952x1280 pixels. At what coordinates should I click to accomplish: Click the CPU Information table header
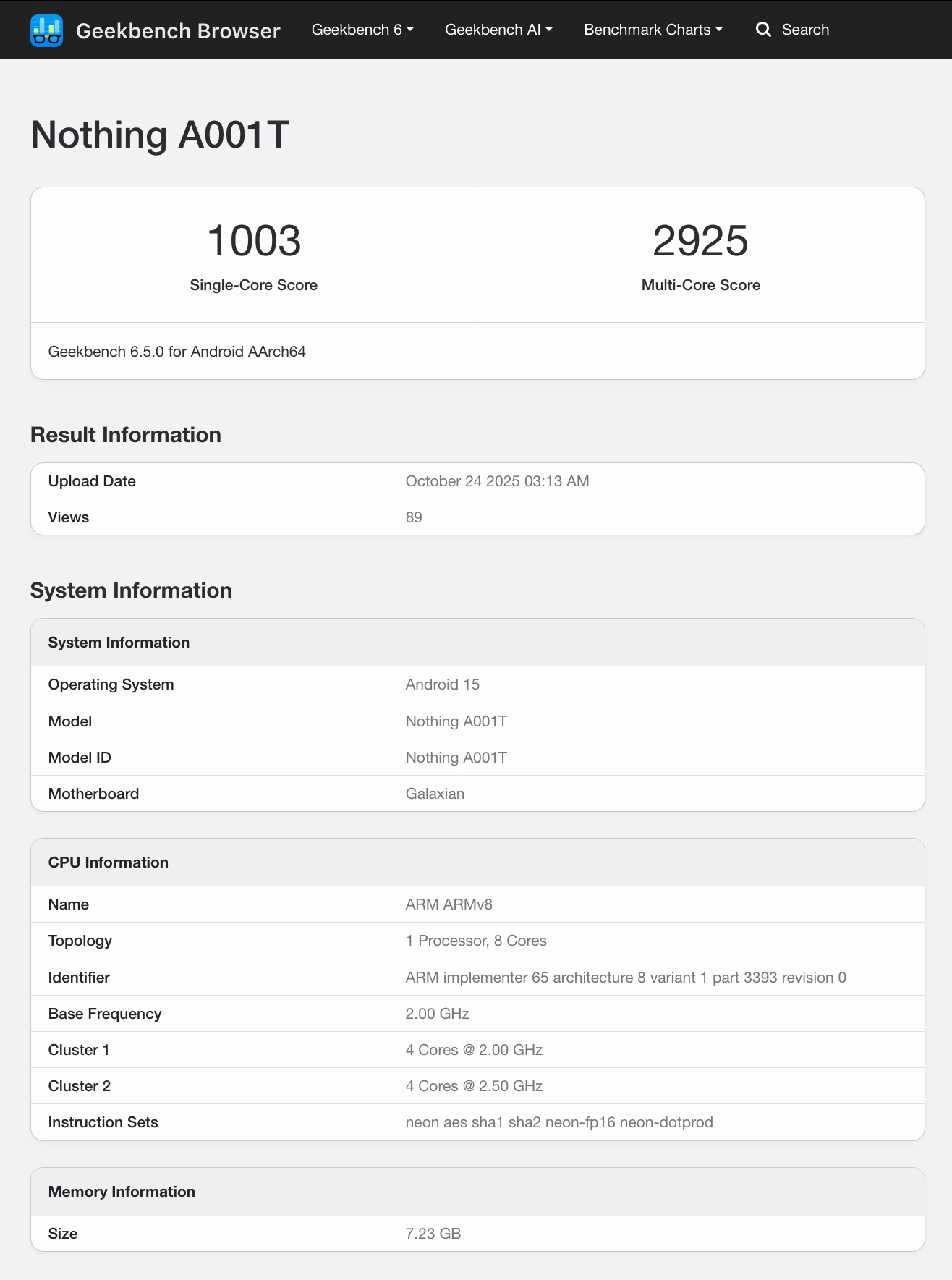click(x=109, y=862)
